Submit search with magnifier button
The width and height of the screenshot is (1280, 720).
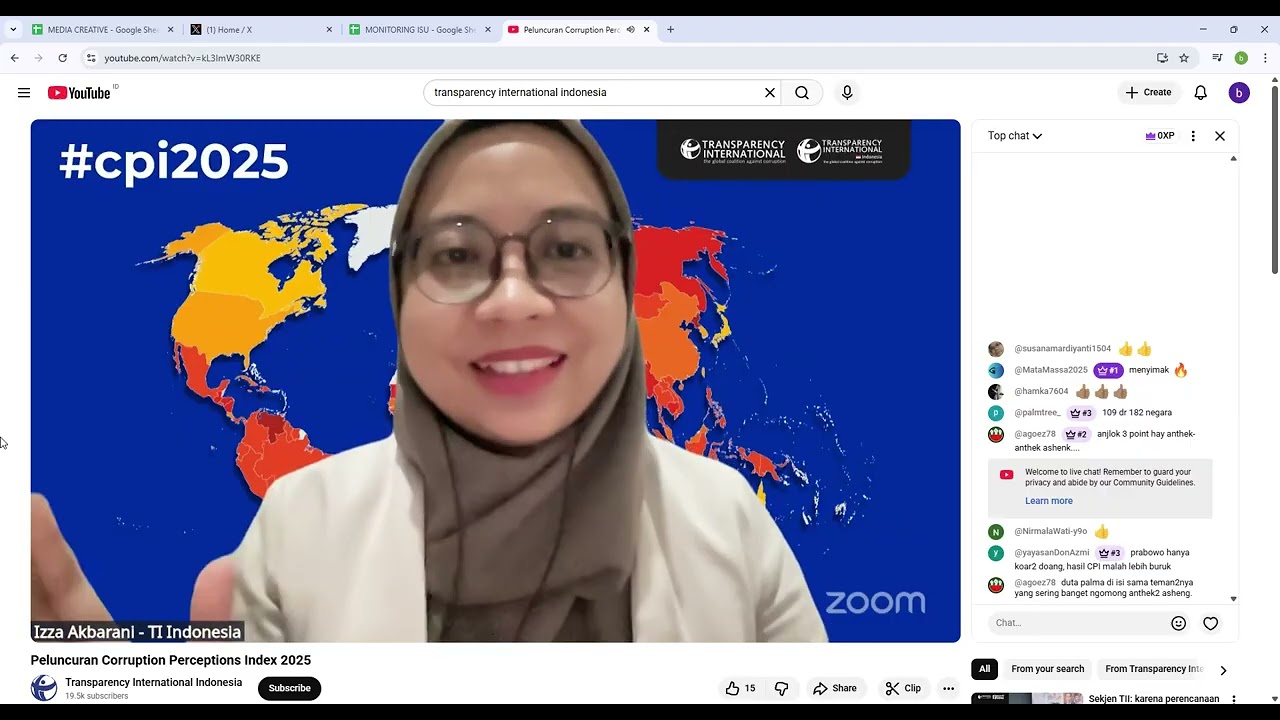(802, 93)
